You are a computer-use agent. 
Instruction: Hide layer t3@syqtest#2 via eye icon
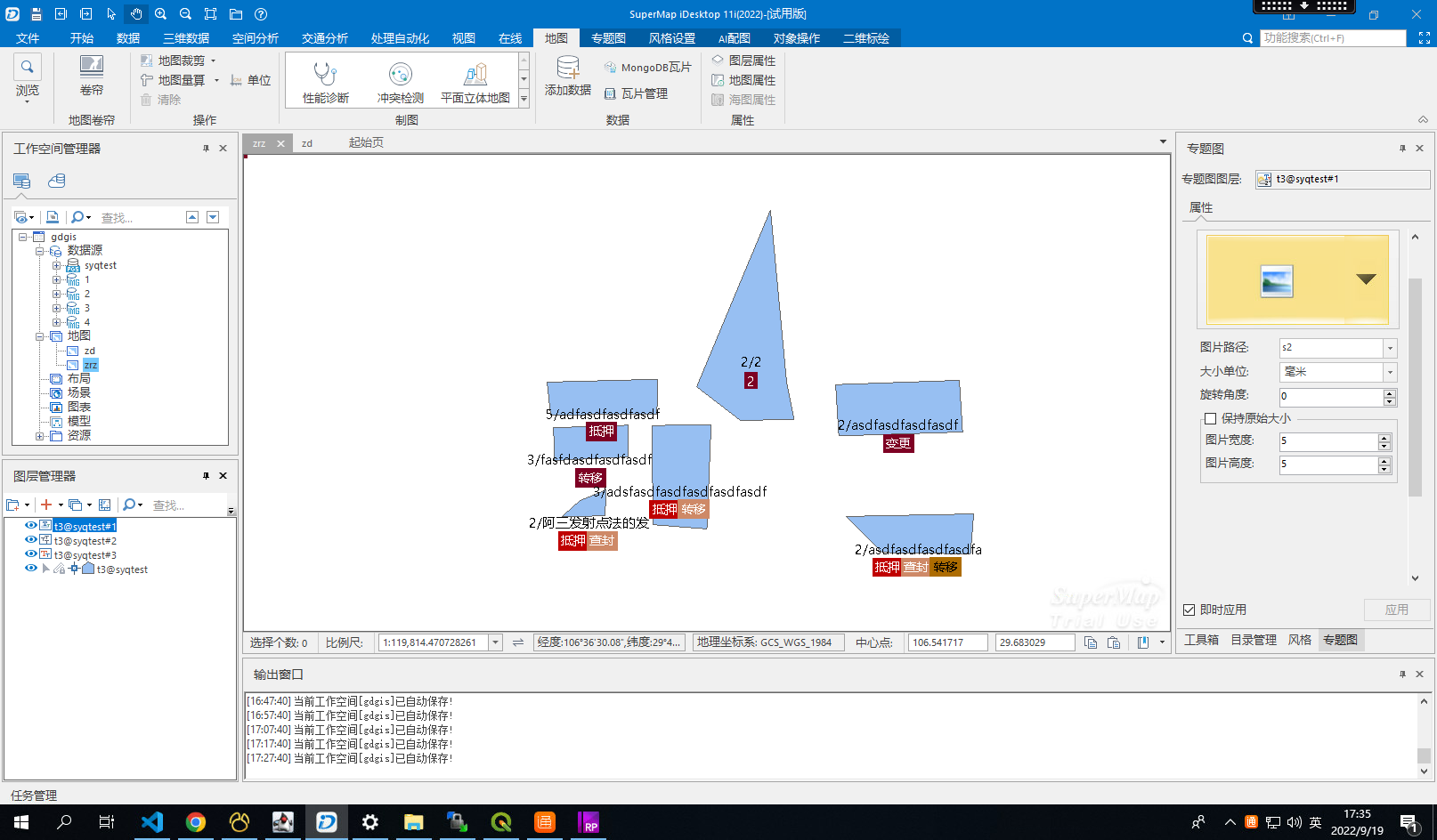pos(31,539)
